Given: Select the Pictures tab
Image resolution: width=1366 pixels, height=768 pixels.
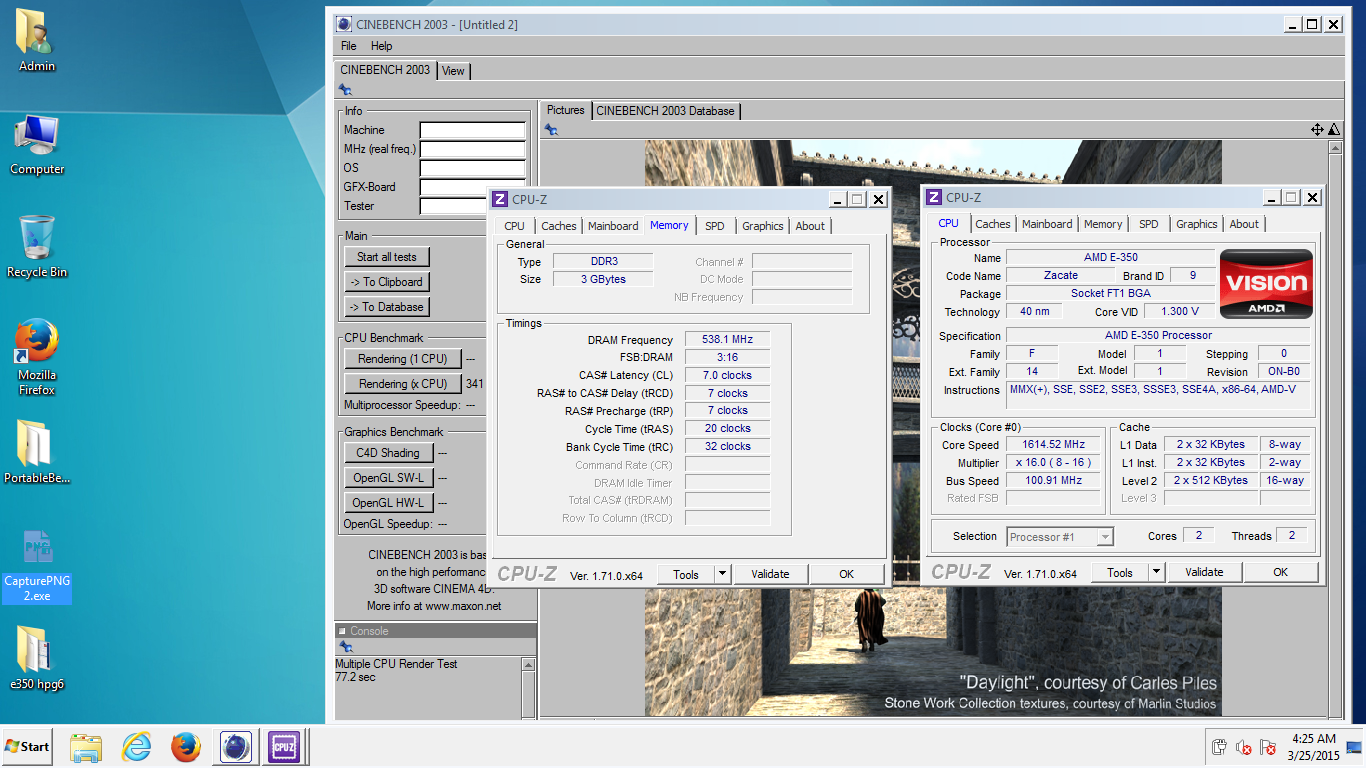Looking at the screenshot, I should (566, 110).
